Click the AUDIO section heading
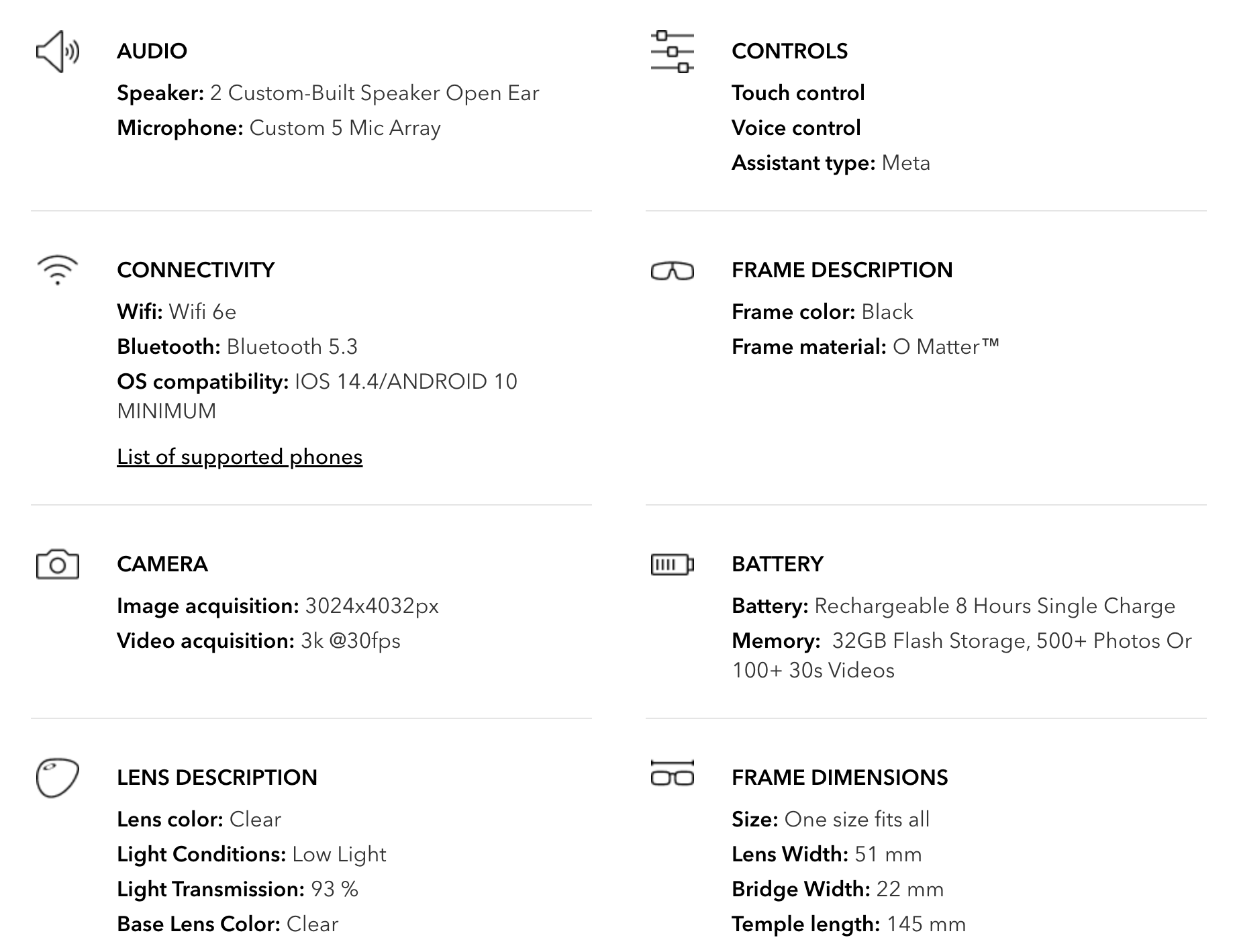The width and height of the screenshot is (1235, 952). click(x=152, y=52)
